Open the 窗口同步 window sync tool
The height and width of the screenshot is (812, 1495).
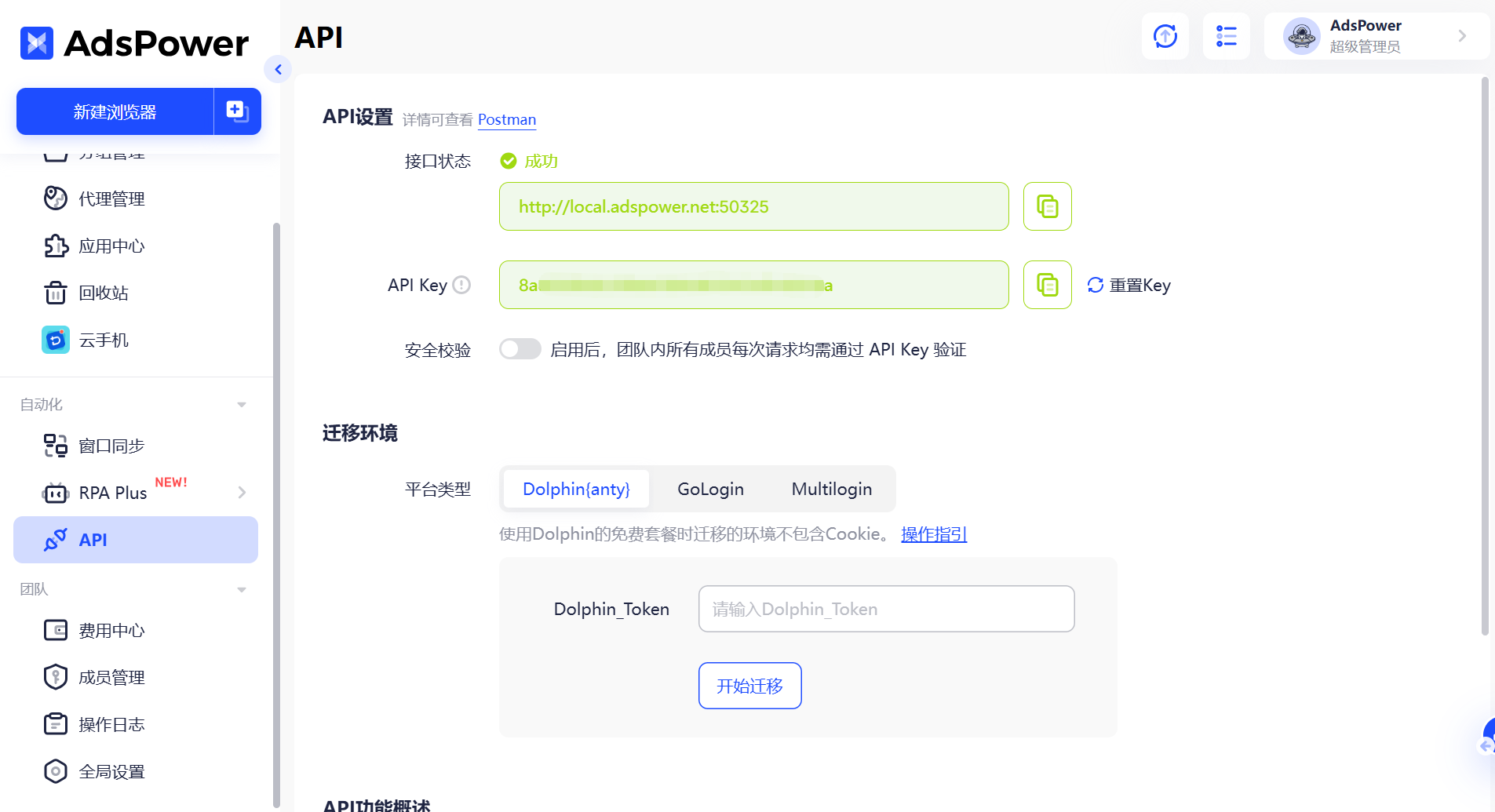[111, 445]
